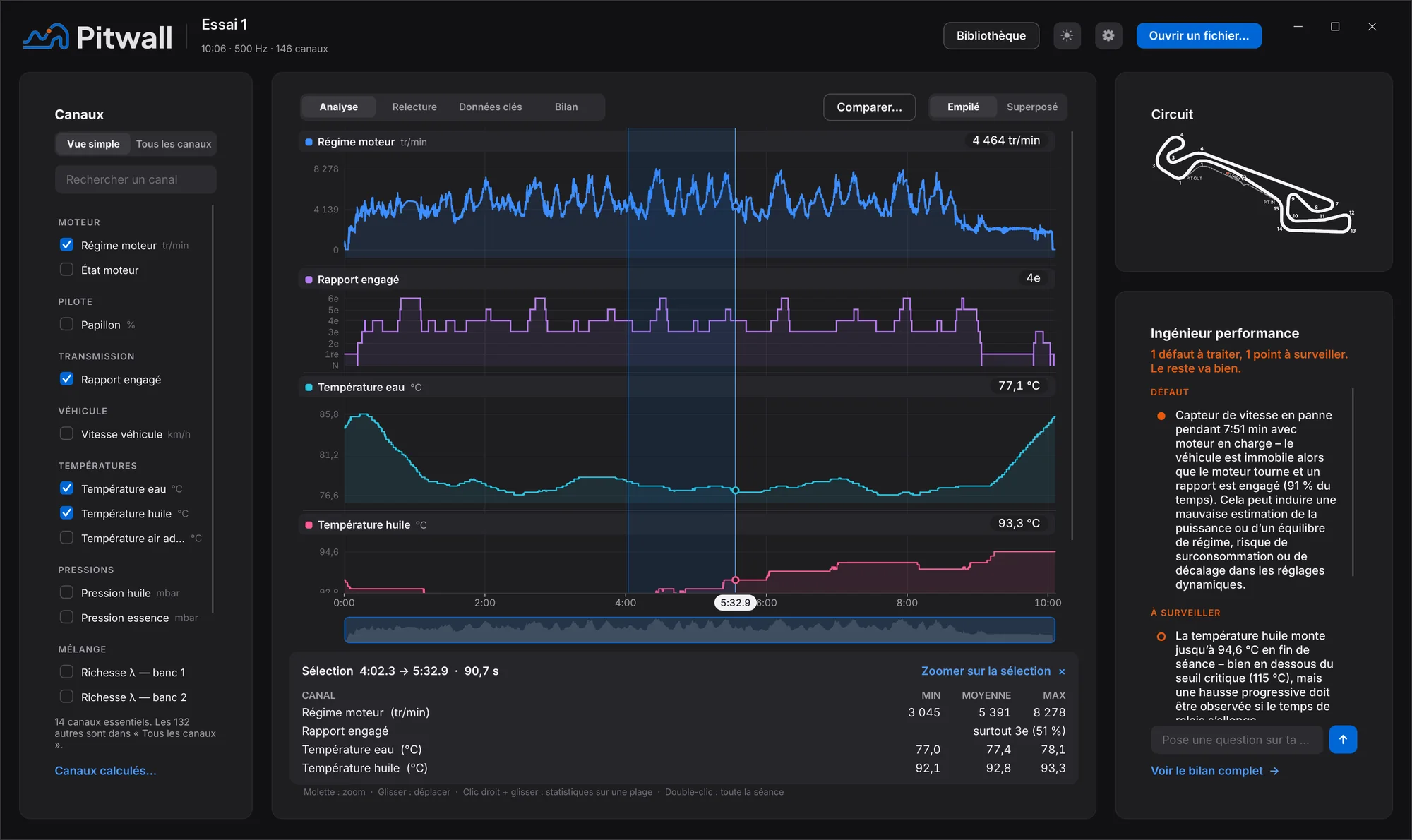
Task: Uncheck the Rapport engagé channel
Action: tap(66, 379)
